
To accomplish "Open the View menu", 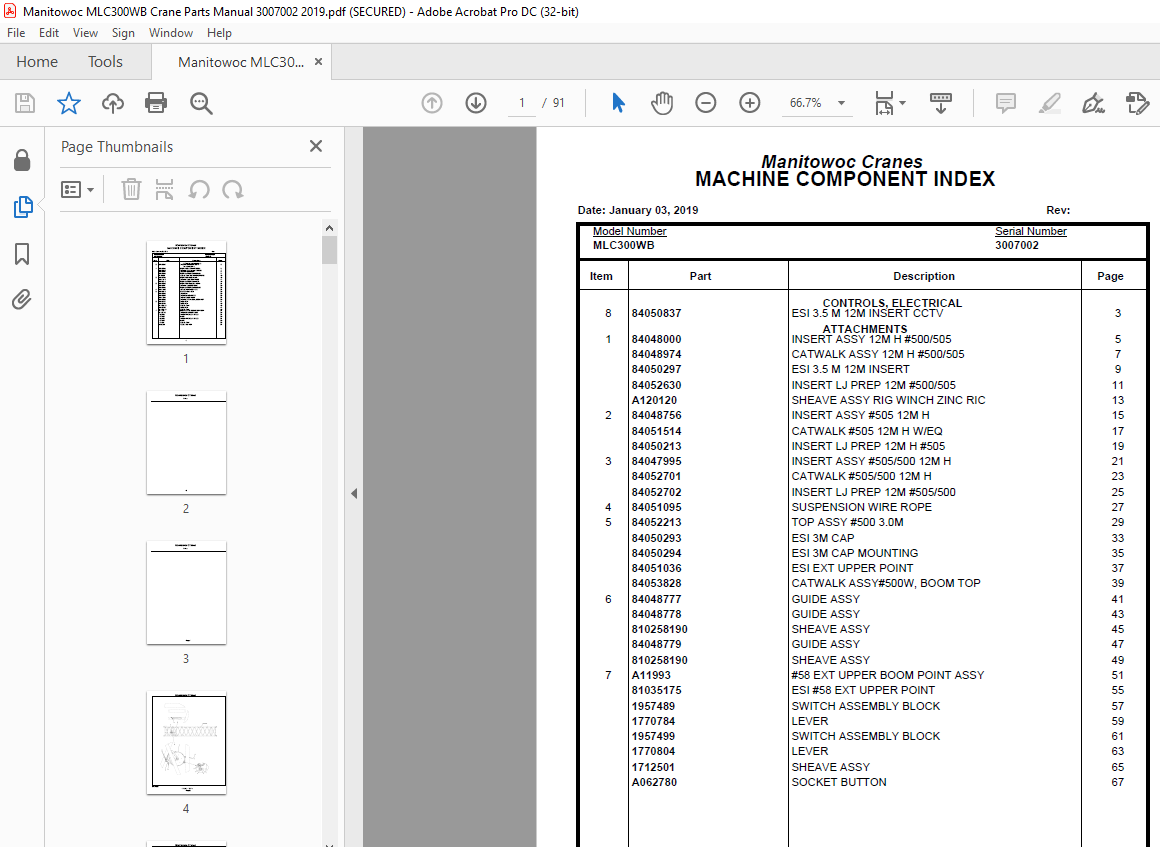I will (x=85, y=33).
